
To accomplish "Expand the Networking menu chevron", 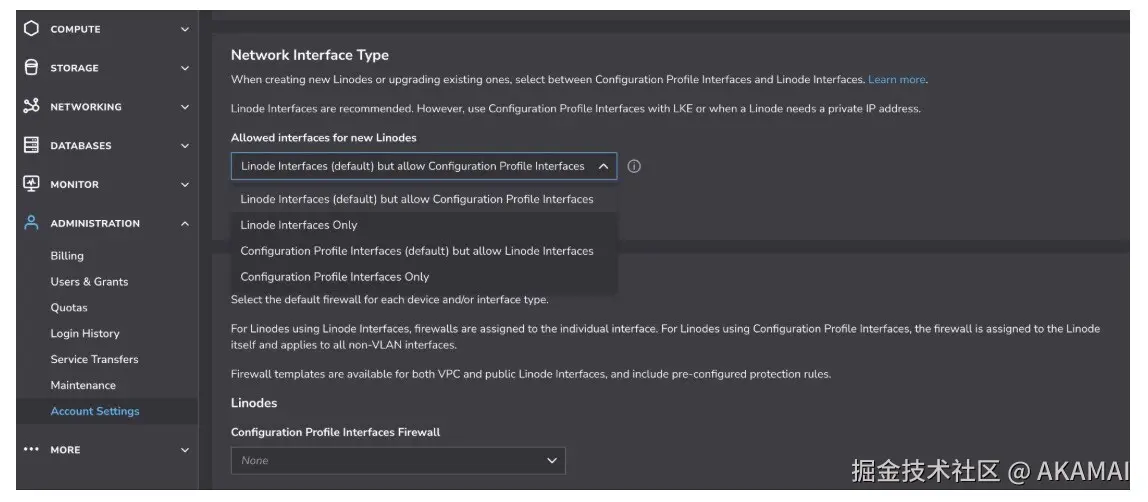I will [x=184, y=107].
